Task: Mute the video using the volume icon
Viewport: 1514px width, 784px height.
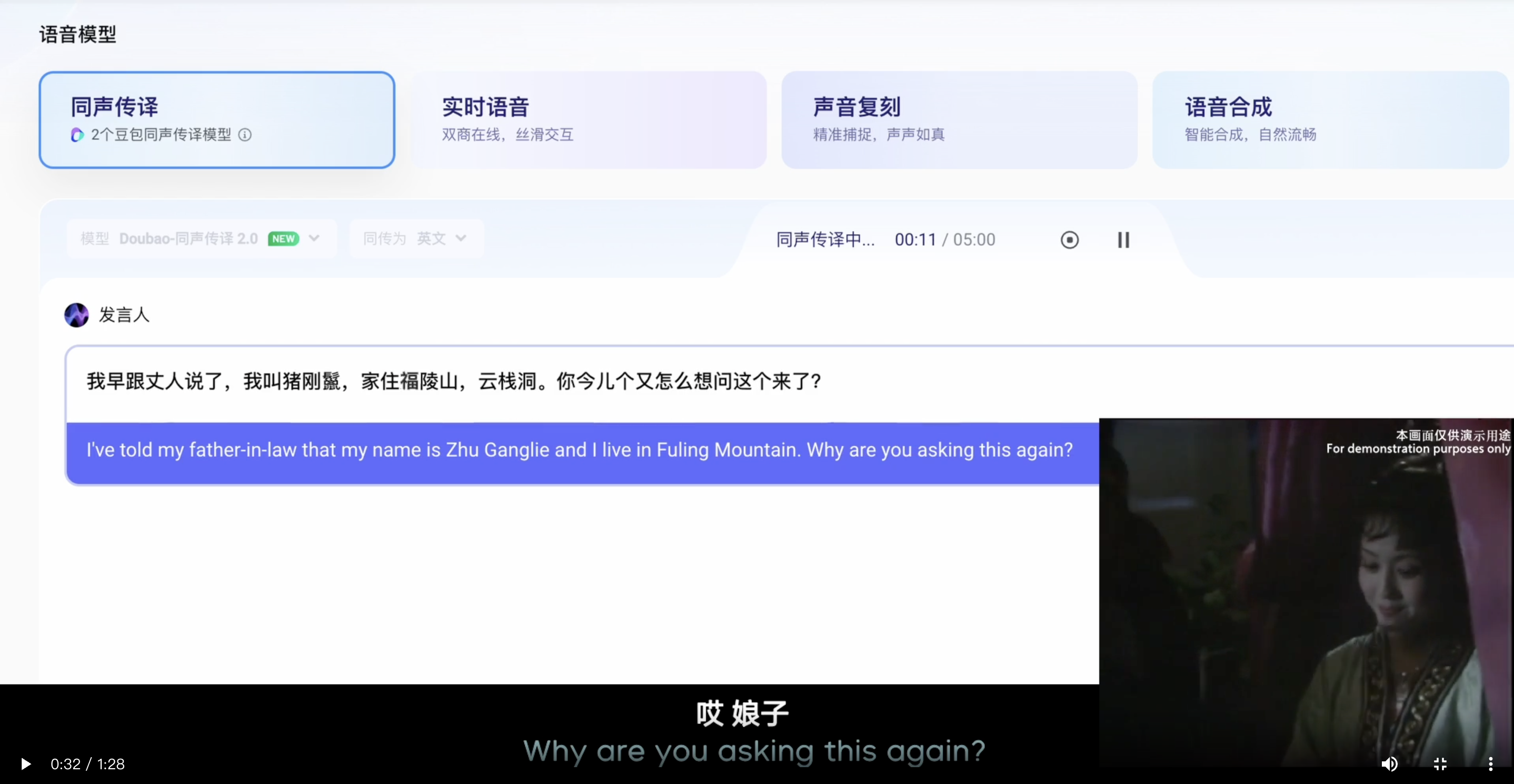Action: click(x=1389, y=763)
